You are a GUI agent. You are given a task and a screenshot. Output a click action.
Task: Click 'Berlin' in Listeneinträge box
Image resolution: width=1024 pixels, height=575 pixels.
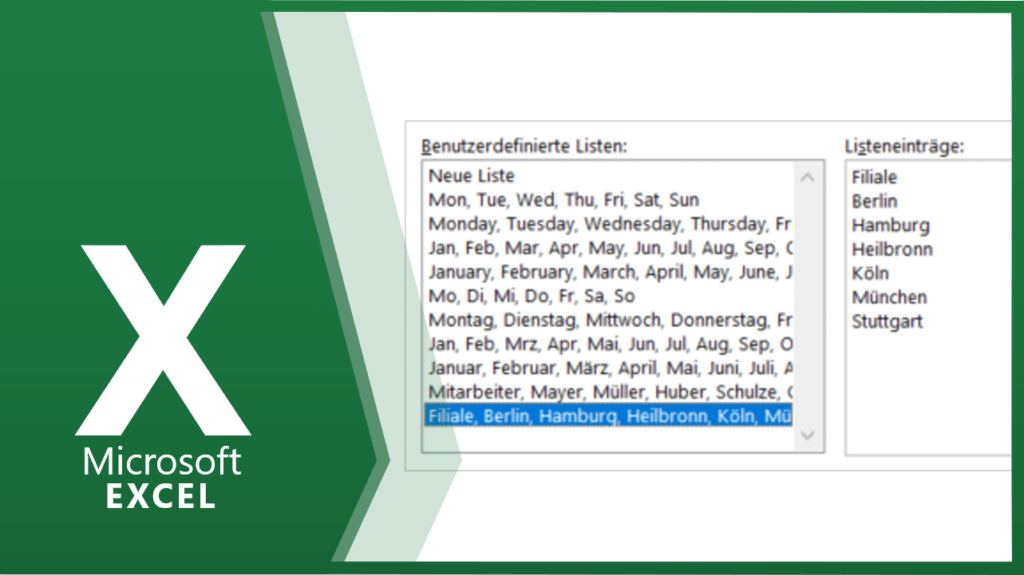[874, 201]
